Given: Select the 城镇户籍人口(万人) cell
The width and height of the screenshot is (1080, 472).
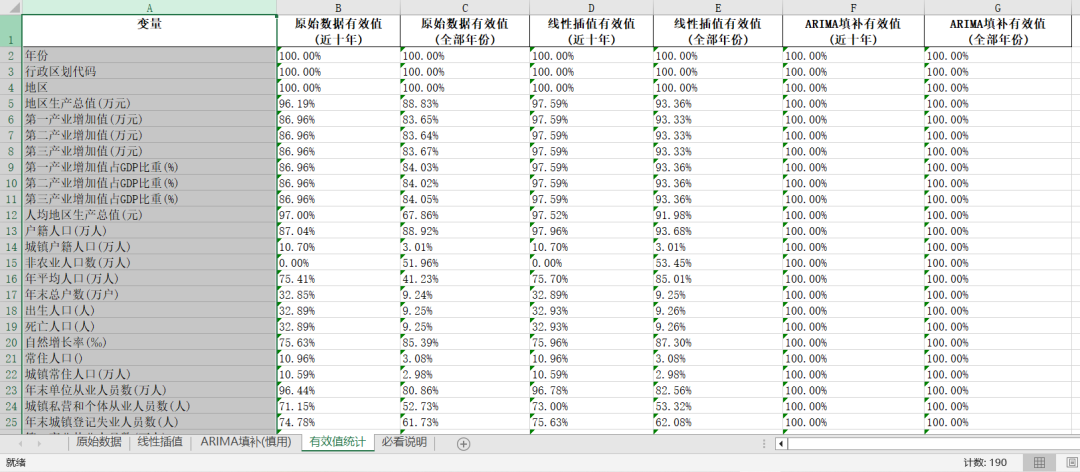Looking at the screenshot, I should [x=149, y=247].
